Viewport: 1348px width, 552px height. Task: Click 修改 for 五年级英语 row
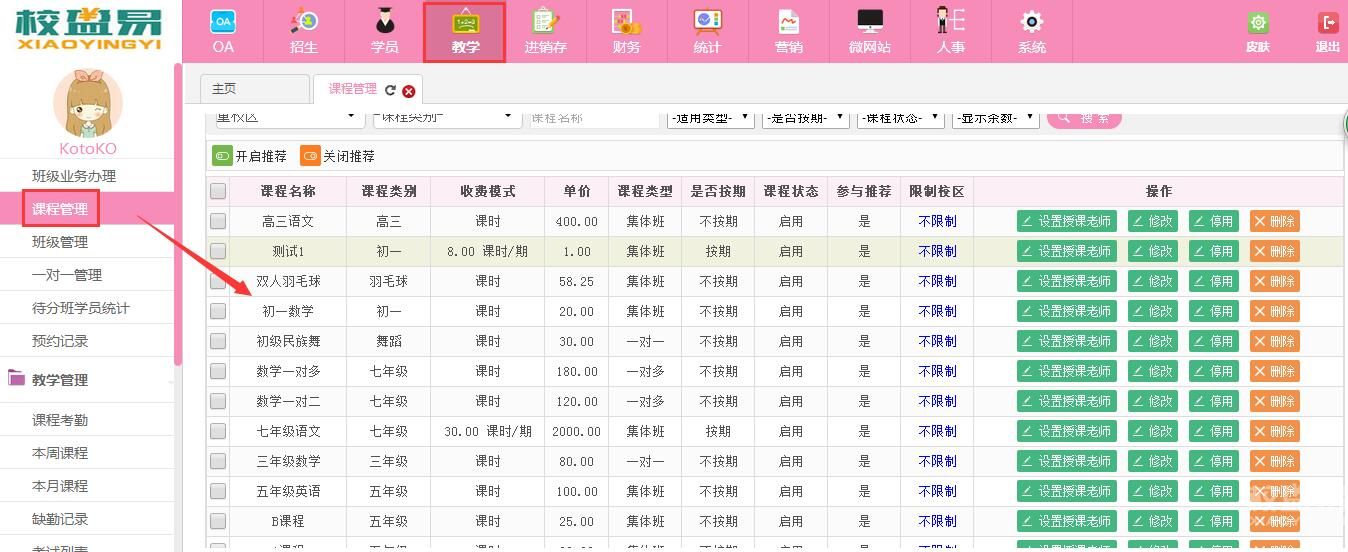tap(1153, 492)
